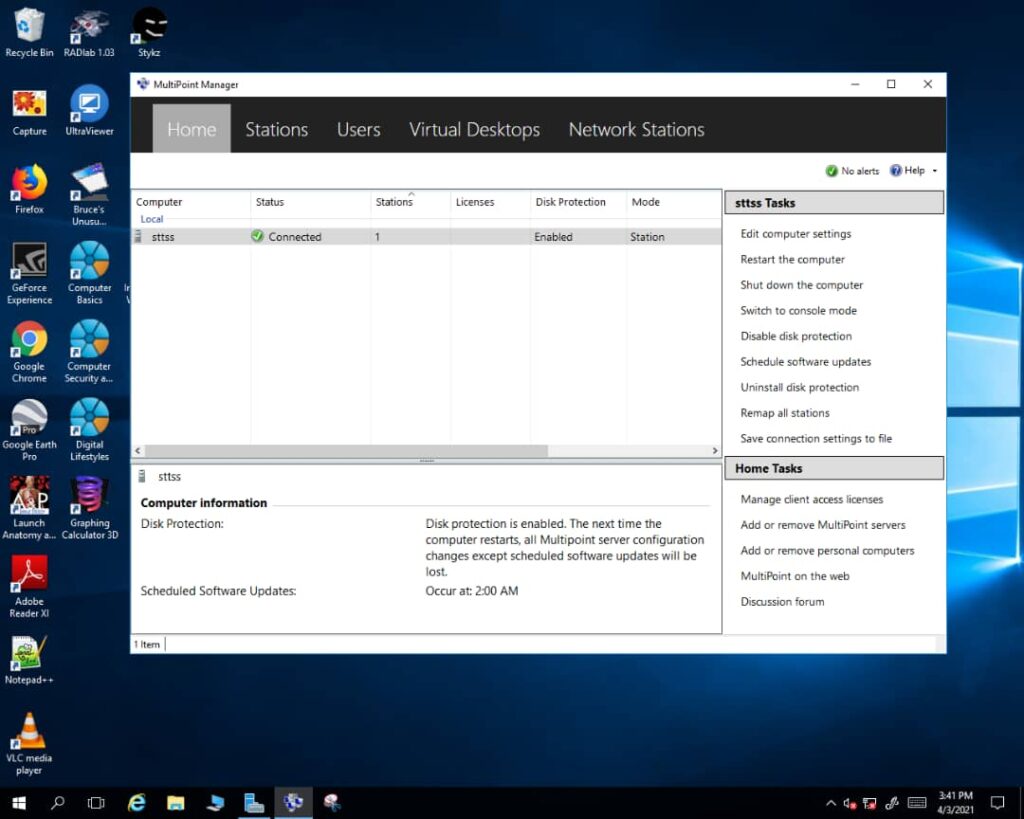Select the Computer Security desktop shortcut
This screenshot has width=1024, height=819.
(89, 352)
